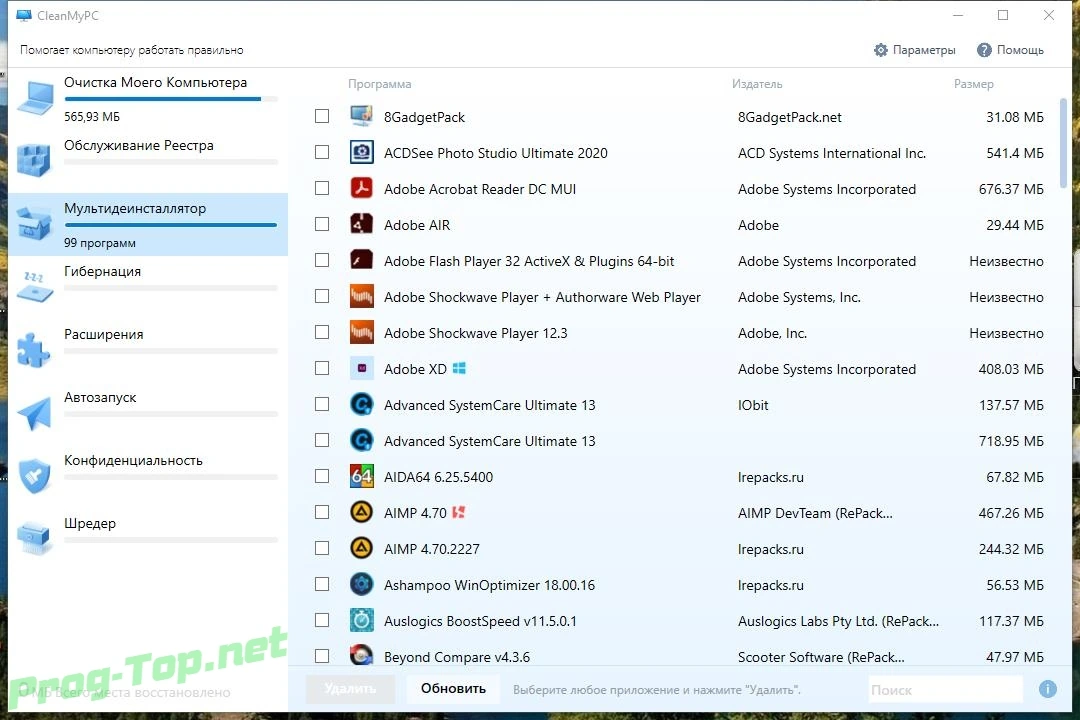Viewport: 1080px width, 720px height.
Task: Click the Windows Store badge beside Adobe XD
Action: [459, 369]
